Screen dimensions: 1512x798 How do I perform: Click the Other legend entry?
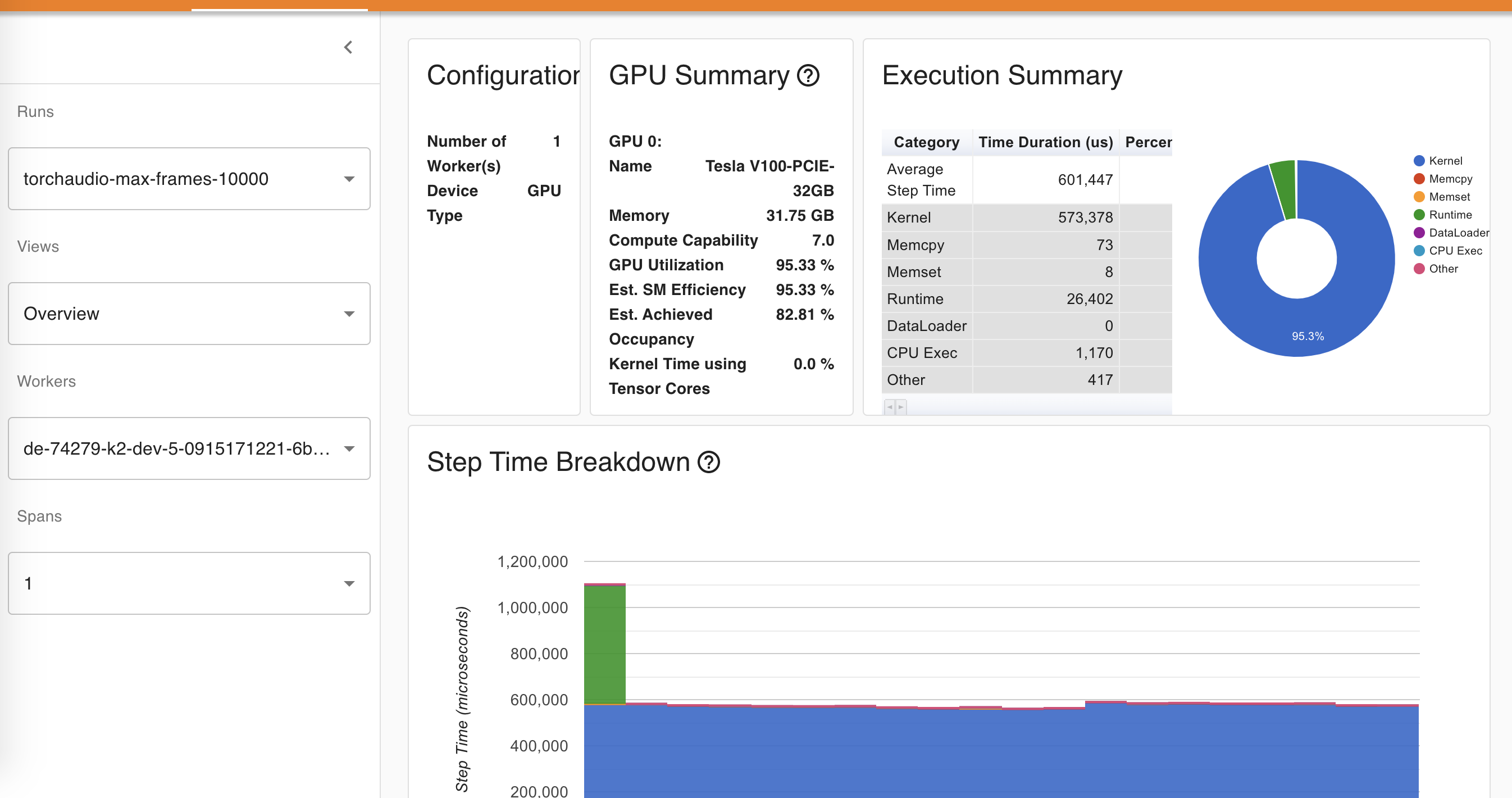click(x=1443, y=269)
